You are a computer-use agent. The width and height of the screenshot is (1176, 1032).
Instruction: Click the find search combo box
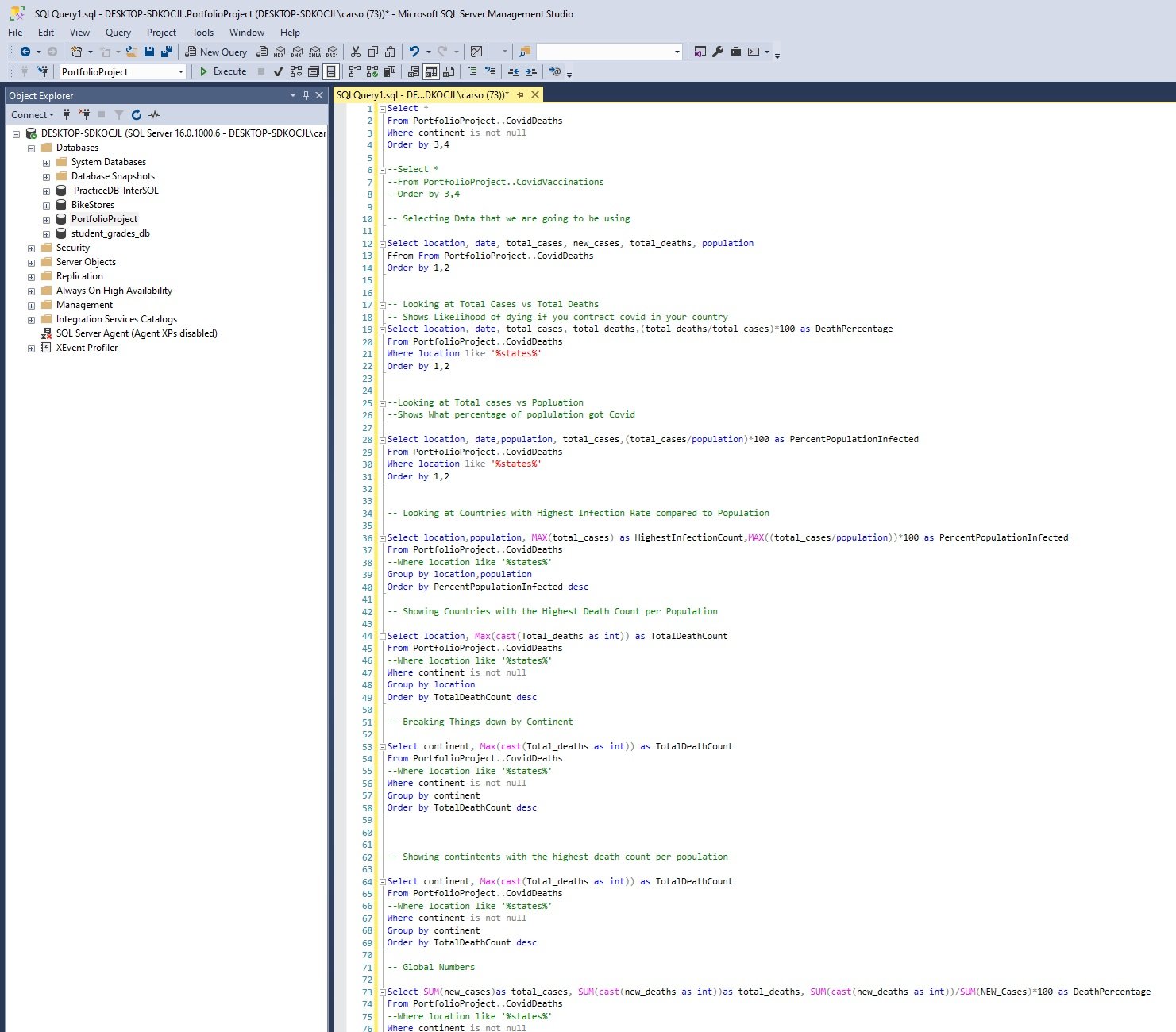609,52
